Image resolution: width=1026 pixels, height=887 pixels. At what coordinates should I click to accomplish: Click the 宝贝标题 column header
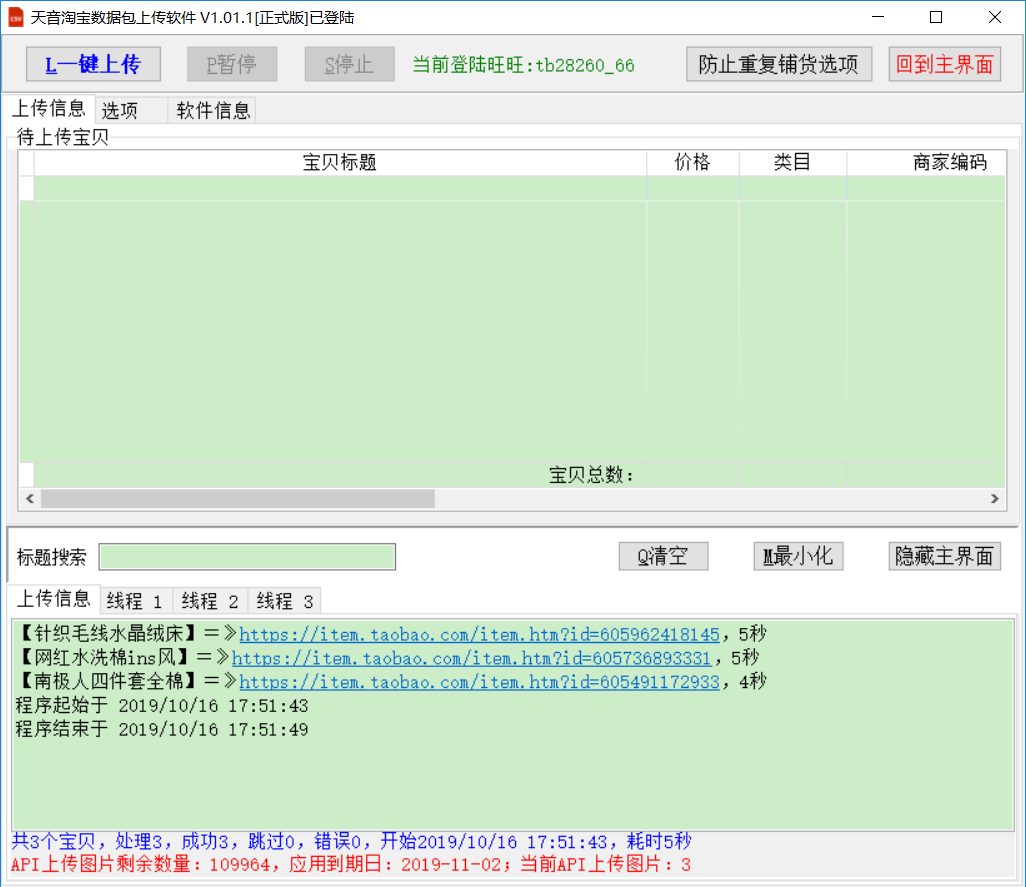coord(340,163)
